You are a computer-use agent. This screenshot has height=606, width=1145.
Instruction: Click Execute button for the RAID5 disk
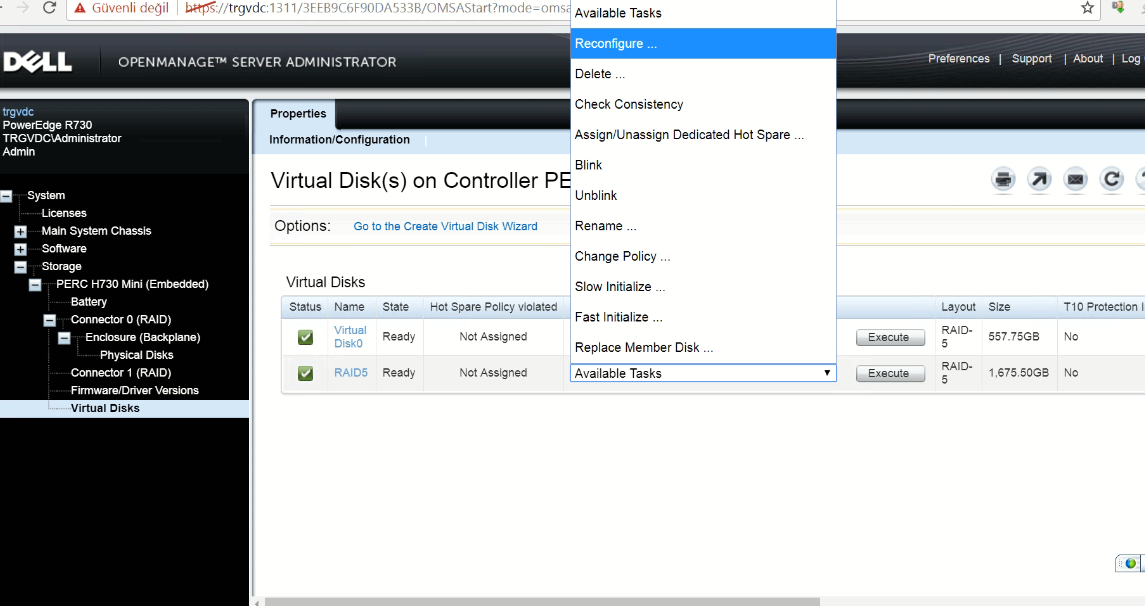[x=889, y=373]
